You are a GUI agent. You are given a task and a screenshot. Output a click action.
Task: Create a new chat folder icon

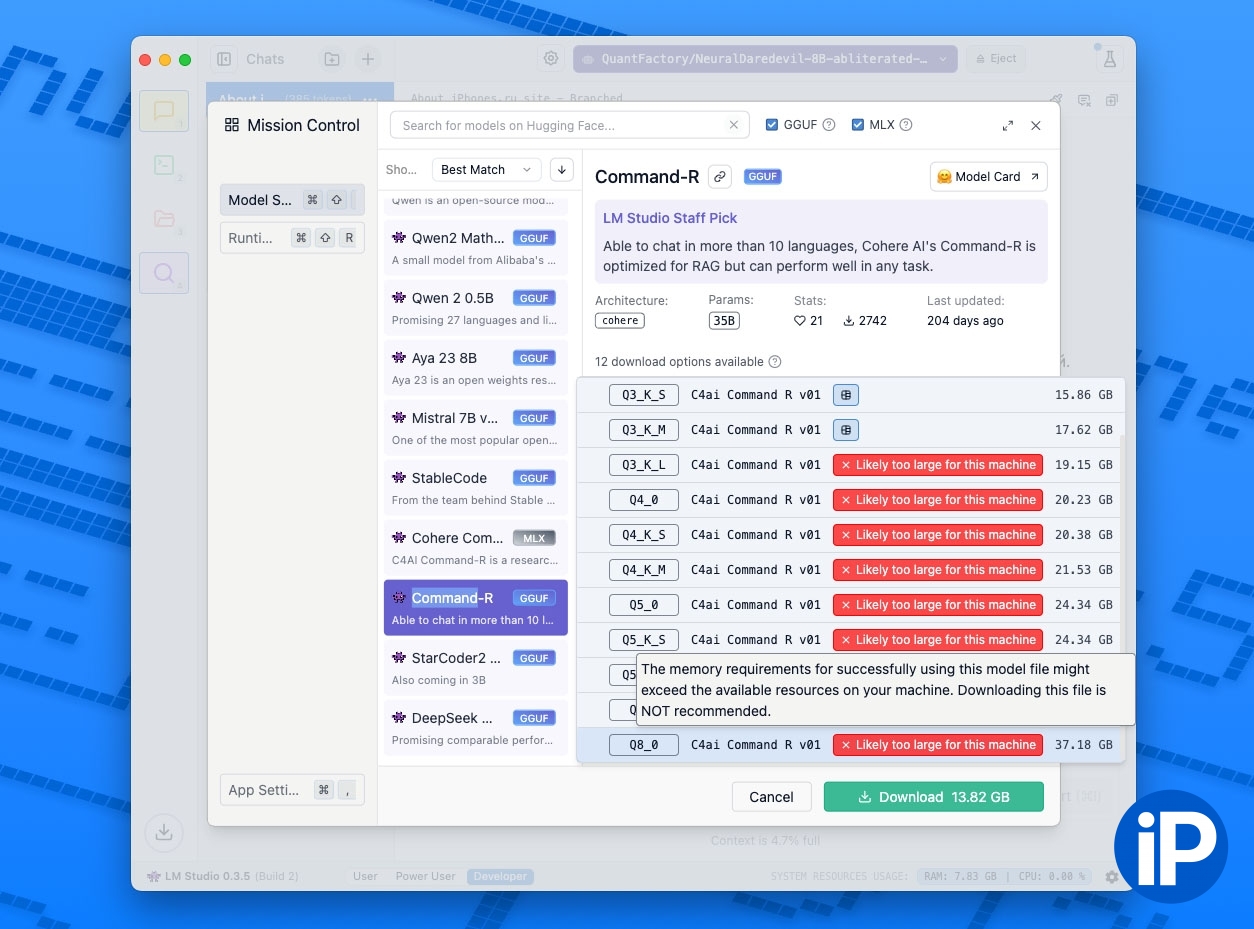[x=331, y=59]
